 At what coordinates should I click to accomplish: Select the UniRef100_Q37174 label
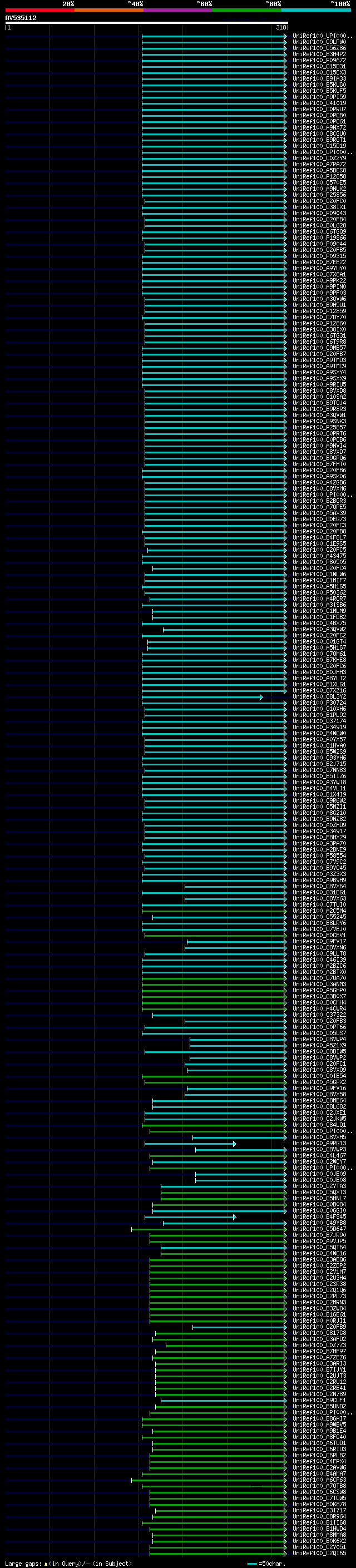coord(319,721)
